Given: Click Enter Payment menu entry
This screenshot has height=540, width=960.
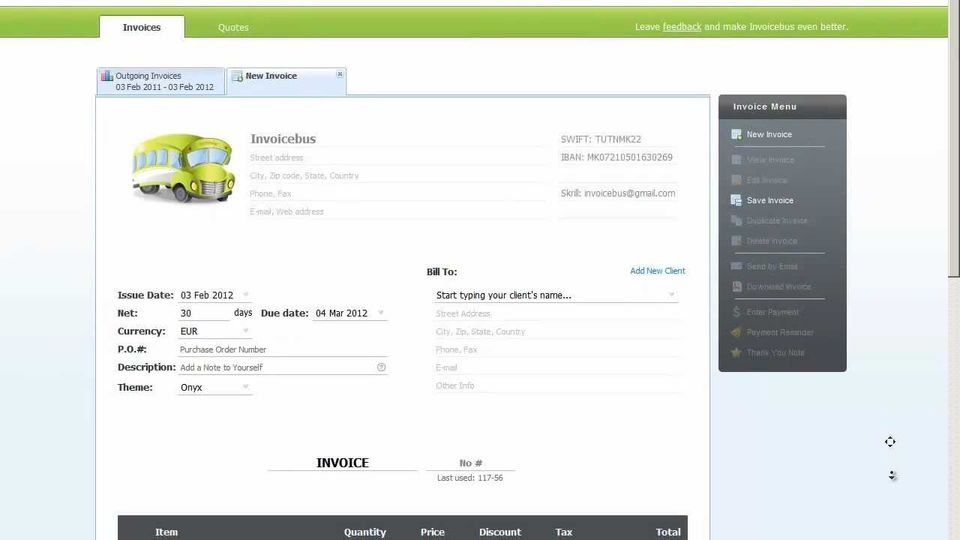Looking at the screenshot, I should click(x=773, y=312).
